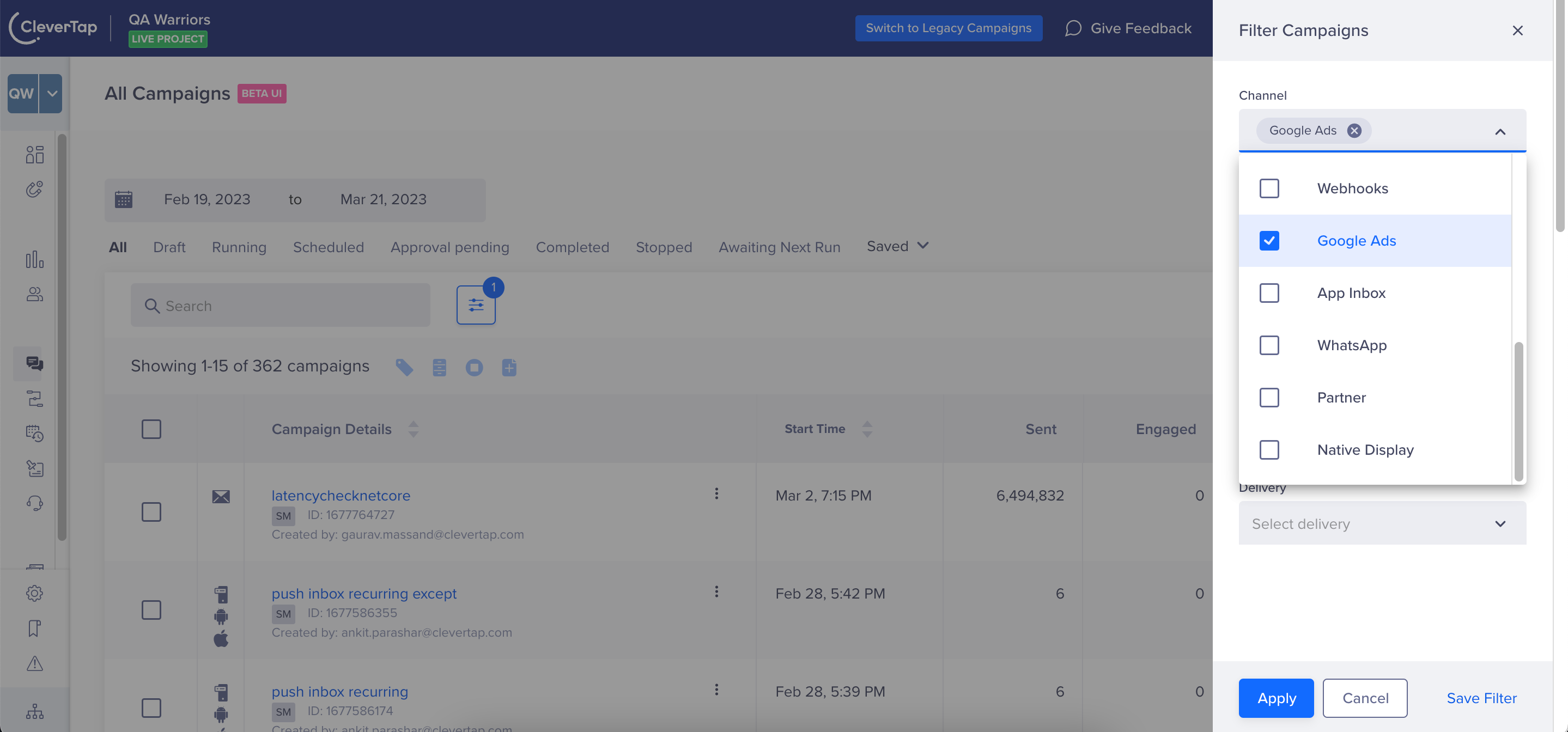Remove the Google Ads chip from Channel
The height and width of the screenshot is (732, 1568).
click(x=1354, y=130)
